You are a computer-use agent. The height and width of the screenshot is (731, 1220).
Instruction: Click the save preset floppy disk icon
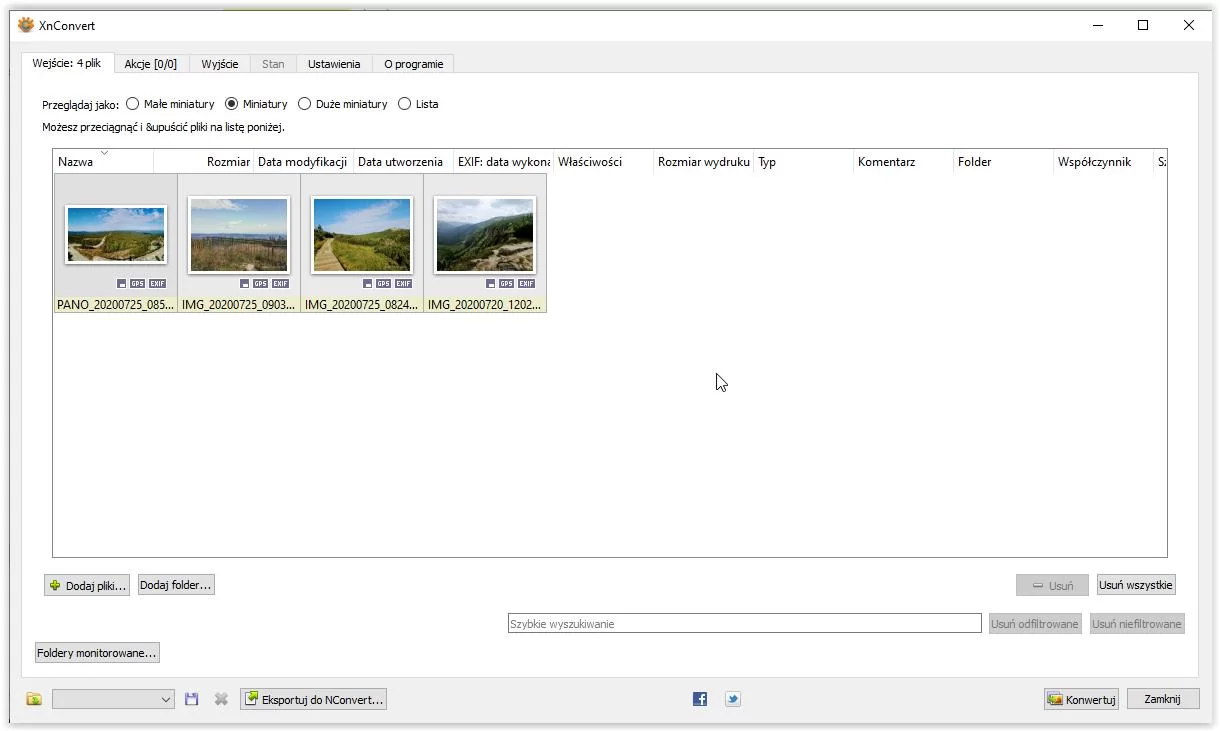[192, 699]
